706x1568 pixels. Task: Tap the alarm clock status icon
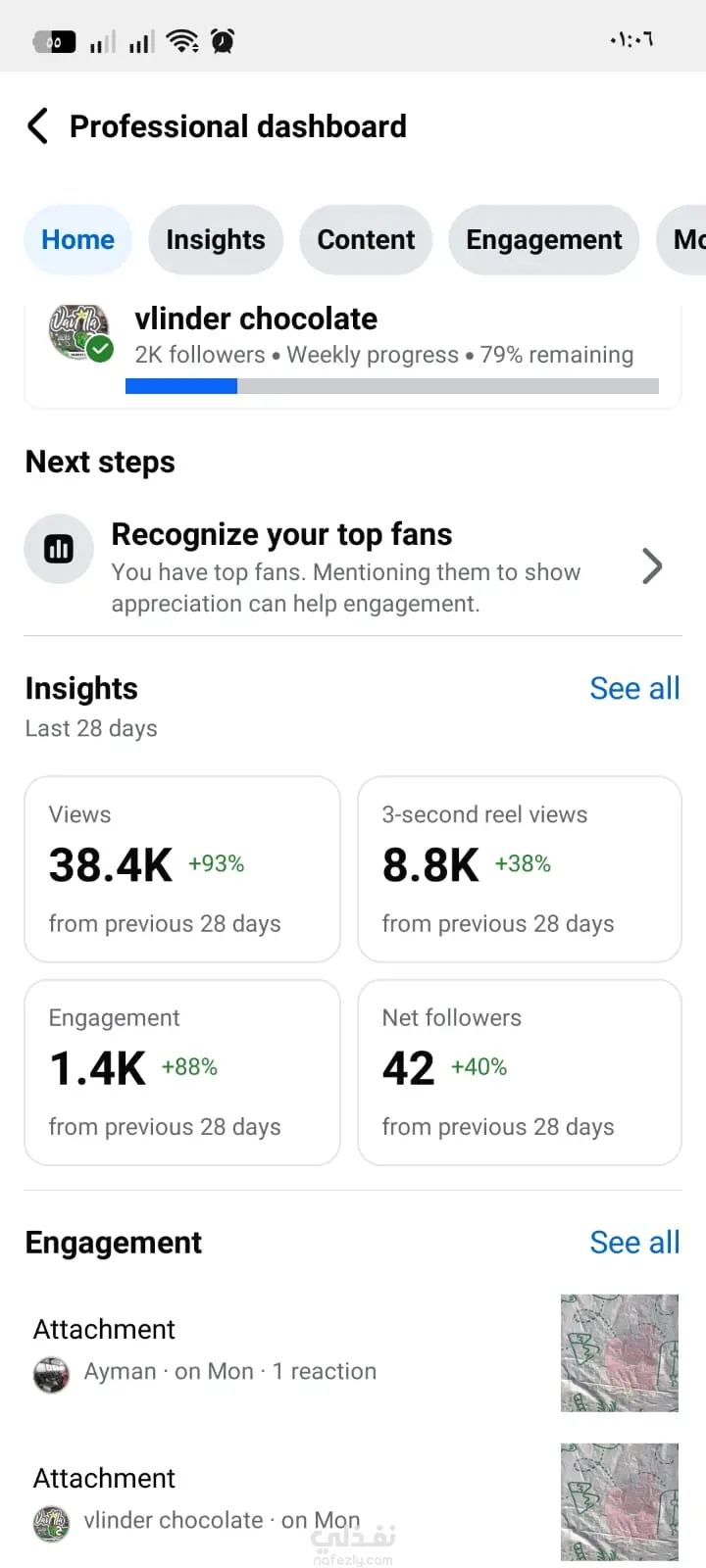click(x=224, y=41)
